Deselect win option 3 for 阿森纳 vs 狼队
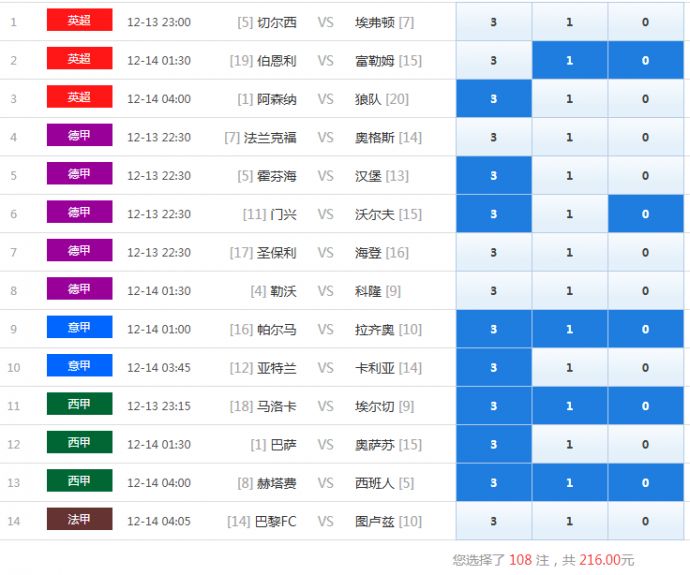Viewport: 690px width, 575px height. pyautogui.click(x=493, y=99)
